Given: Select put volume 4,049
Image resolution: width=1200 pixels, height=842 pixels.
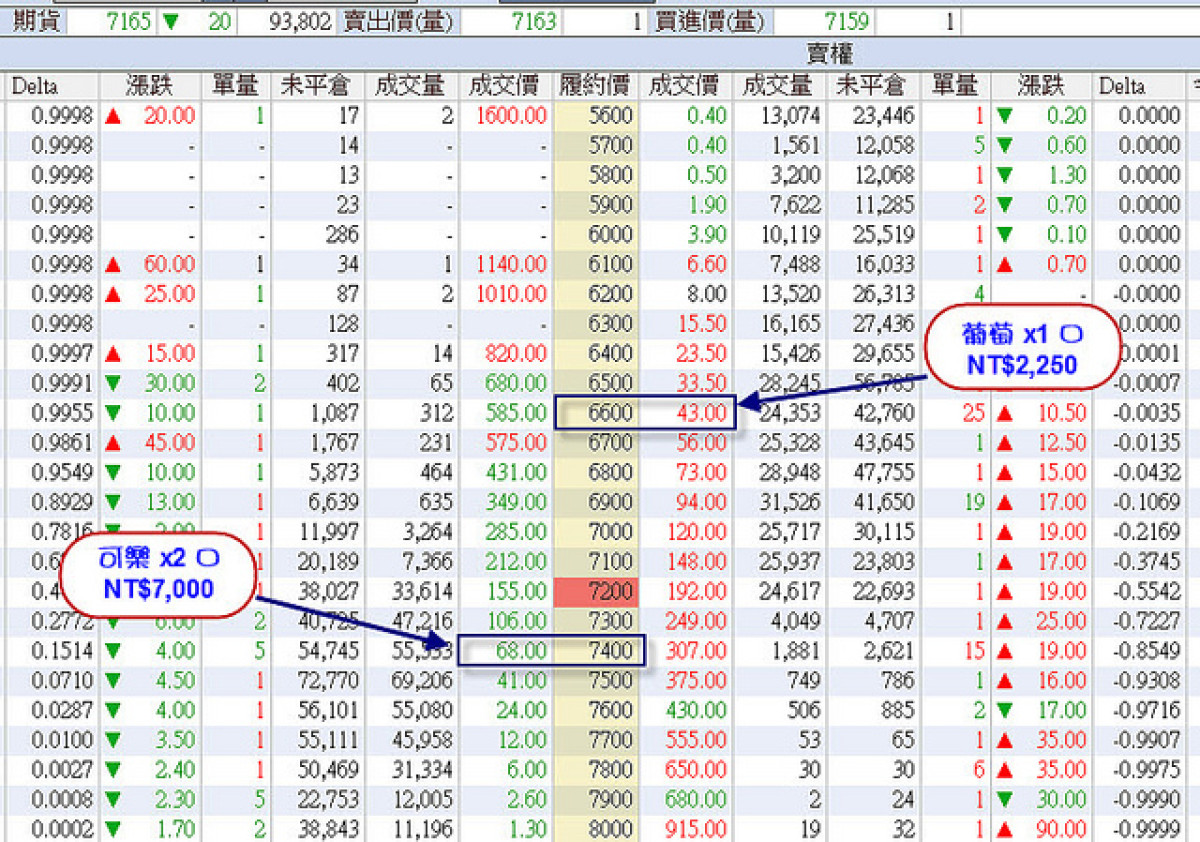Looking at the screenshot, I should (x=796, y=621).
